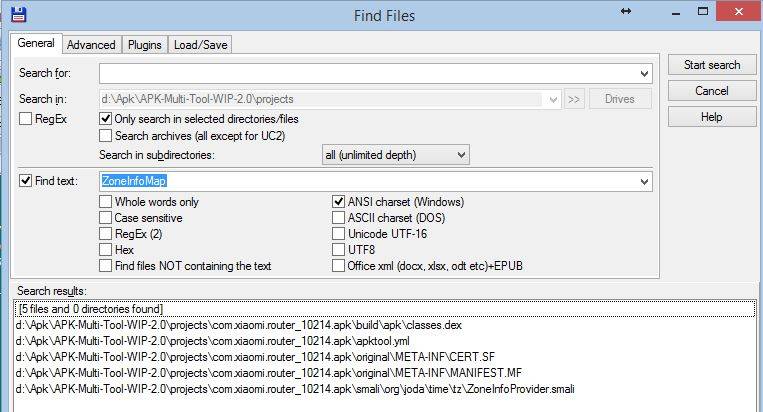The width and height of the screenshot is (763, 412).
Task: Toggle Only search in selected directories/files
Action: point(106,119)
